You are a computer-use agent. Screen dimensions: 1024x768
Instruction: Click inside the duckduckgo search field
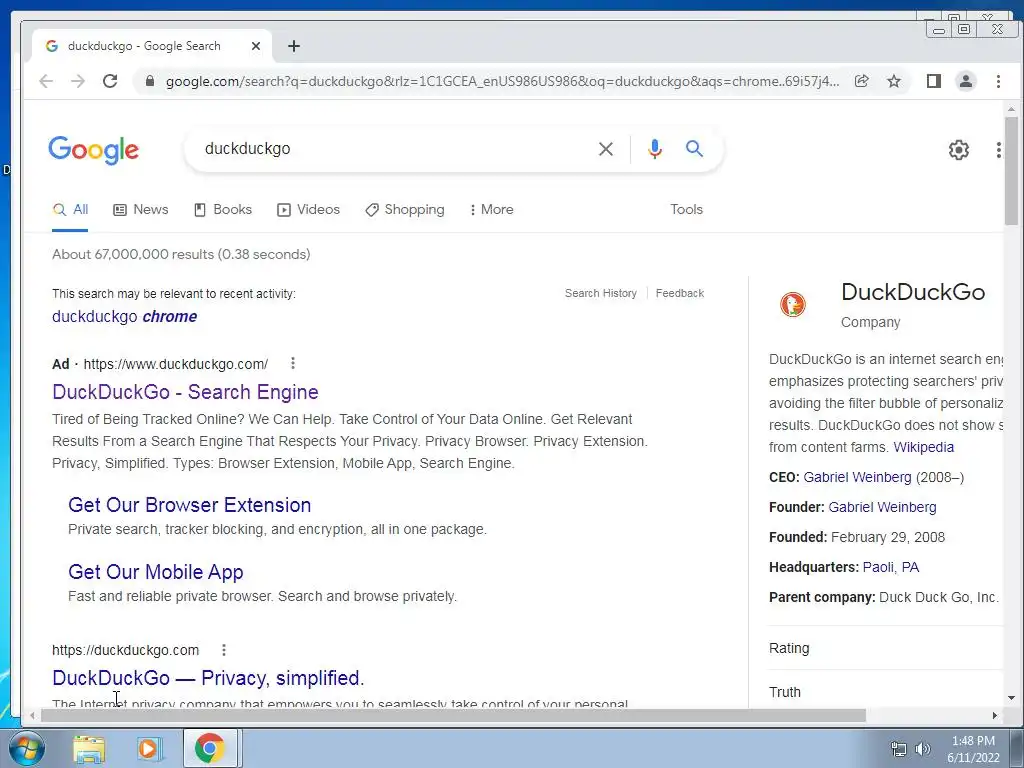pos(392,149)
